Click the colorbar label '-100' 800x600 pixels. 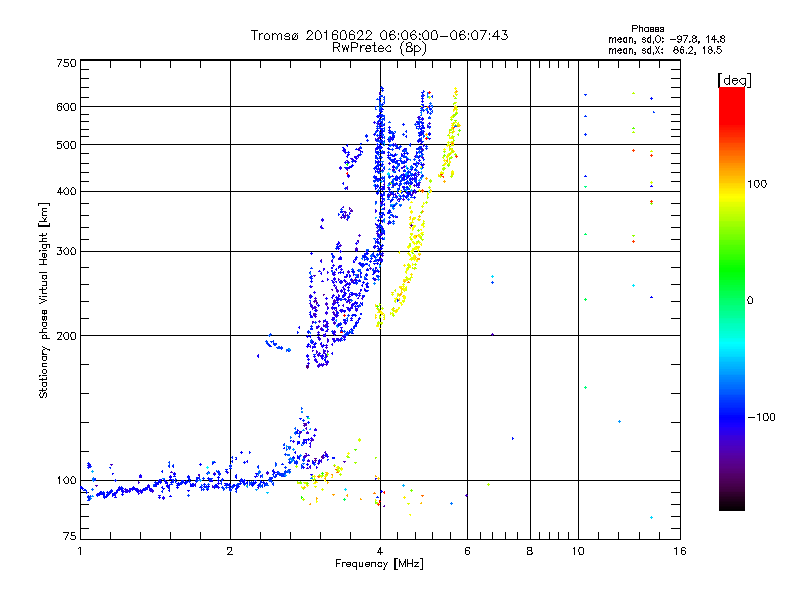(761, 417)
